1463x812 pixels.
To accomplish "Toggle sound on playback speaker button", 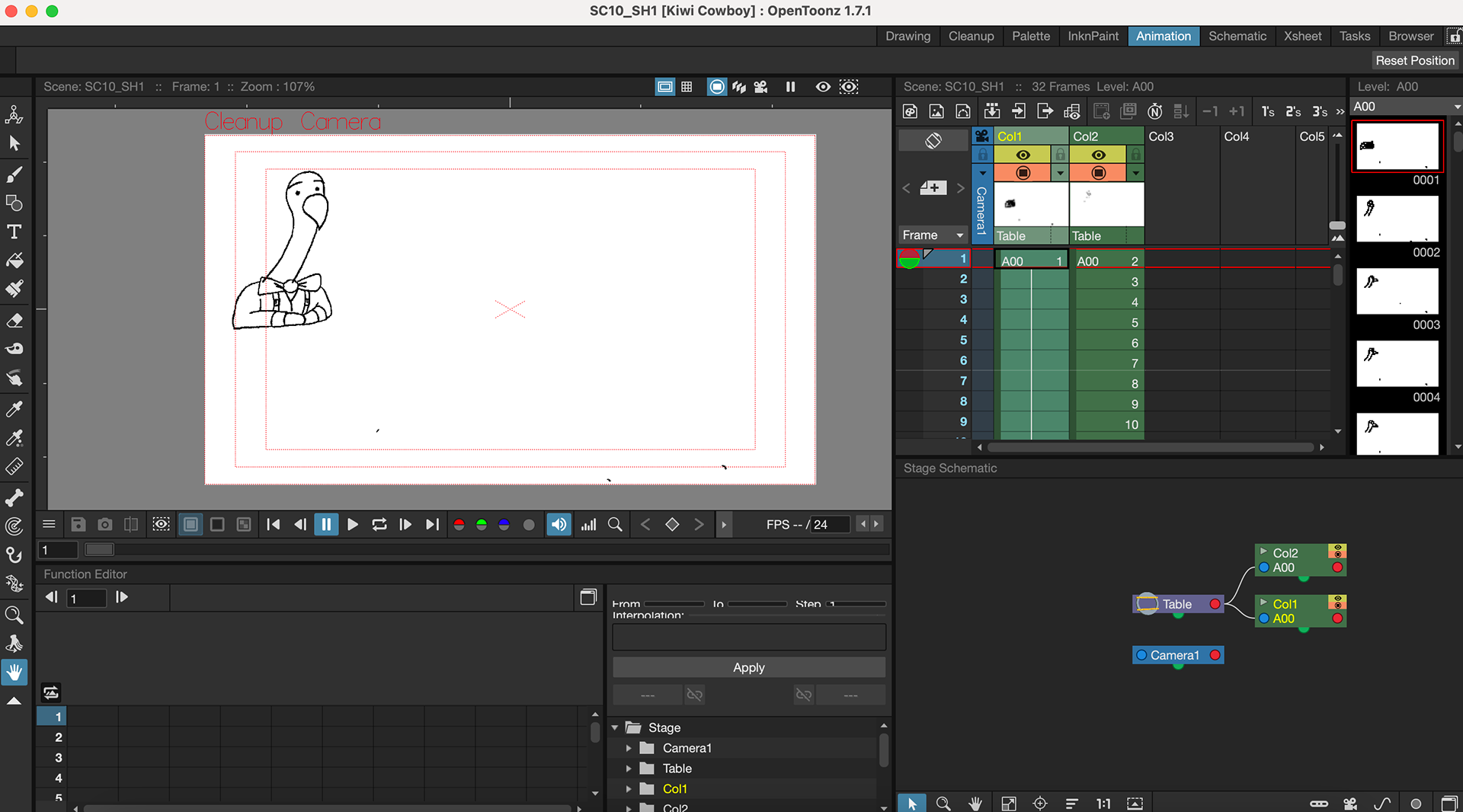I will (x=559, y=524).
